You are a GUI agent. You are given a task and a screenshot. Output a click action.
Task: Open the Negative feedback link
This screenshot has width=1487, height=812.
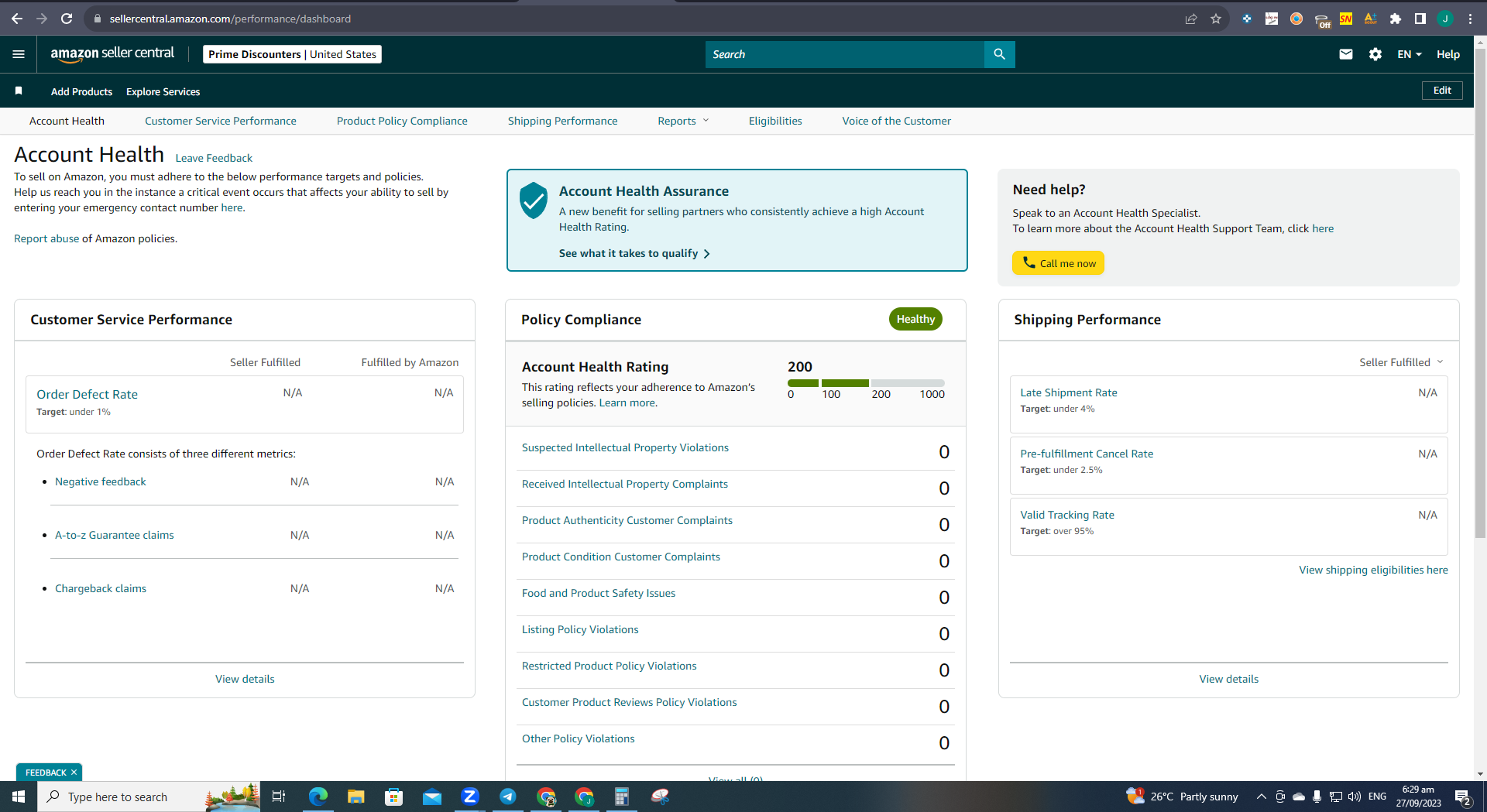click(x=101, y=481)
